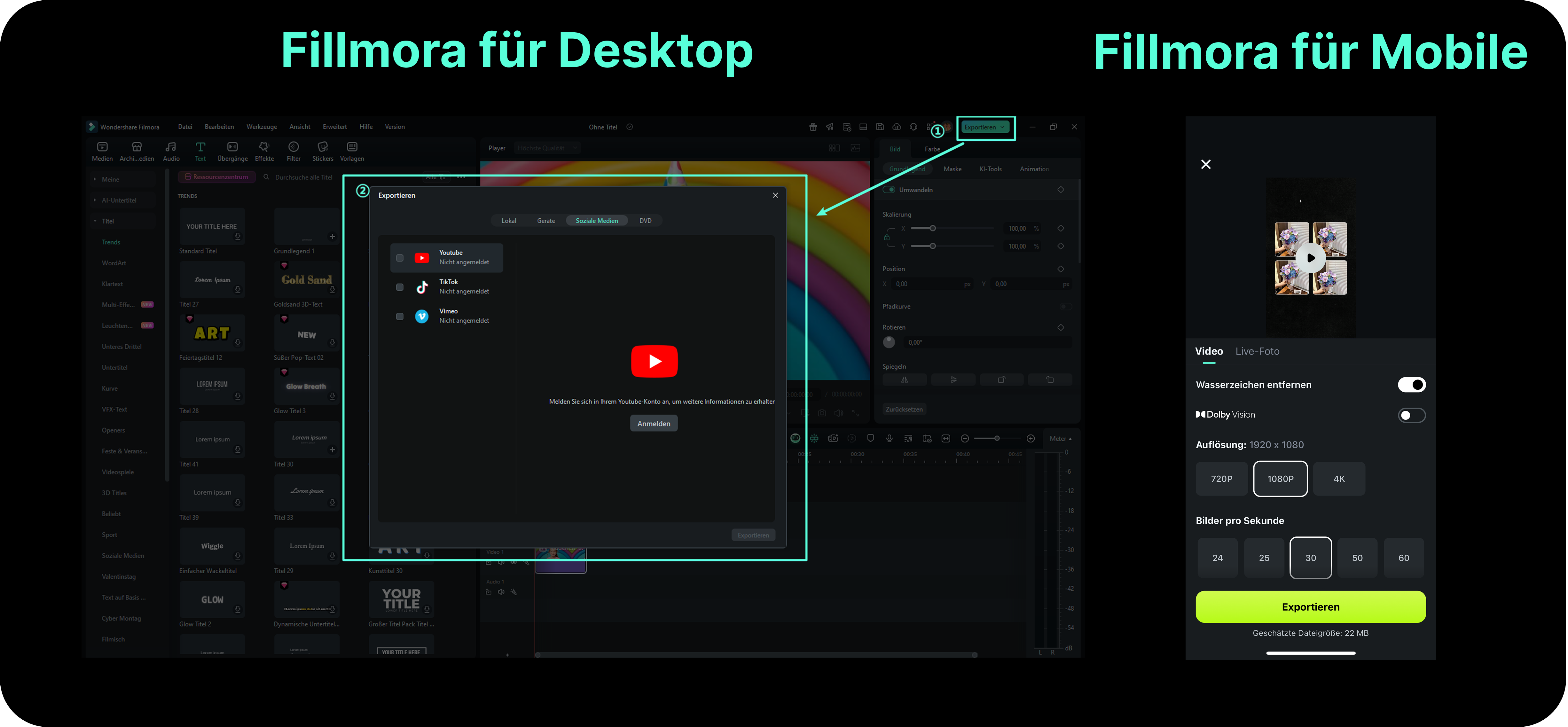This screenshot has height=727, width=1568.
Task: Check the Youtube checkbox
Action: click(400, 258)
